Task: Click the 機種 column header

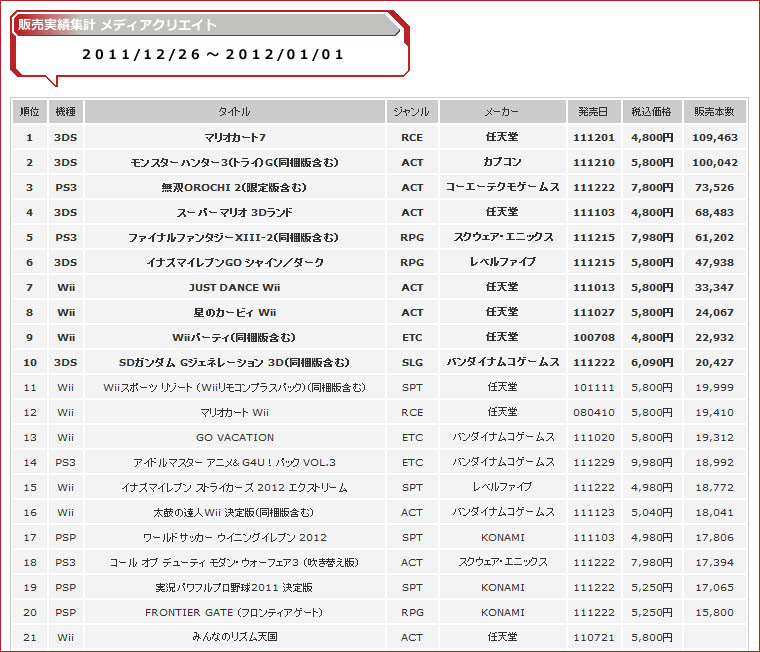Action: [x=65, y=111]
